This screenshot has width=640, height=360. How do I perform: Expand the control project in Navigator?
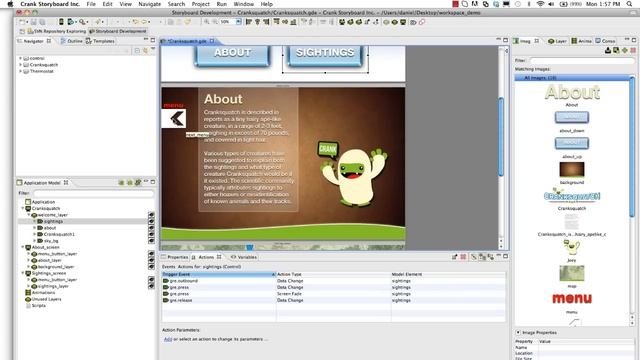[x=20, y=58]
